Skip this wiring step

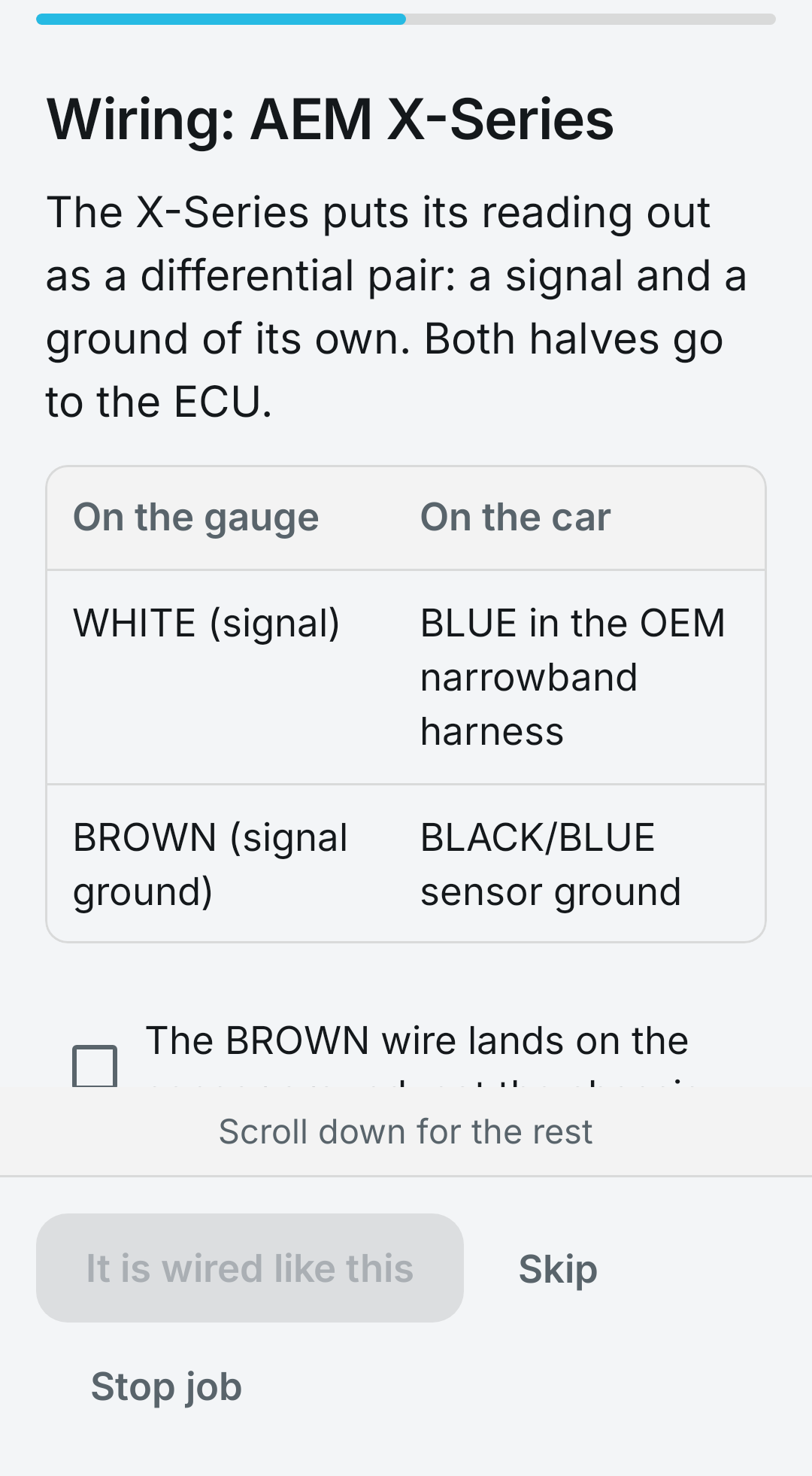(x=558, y=1268)
